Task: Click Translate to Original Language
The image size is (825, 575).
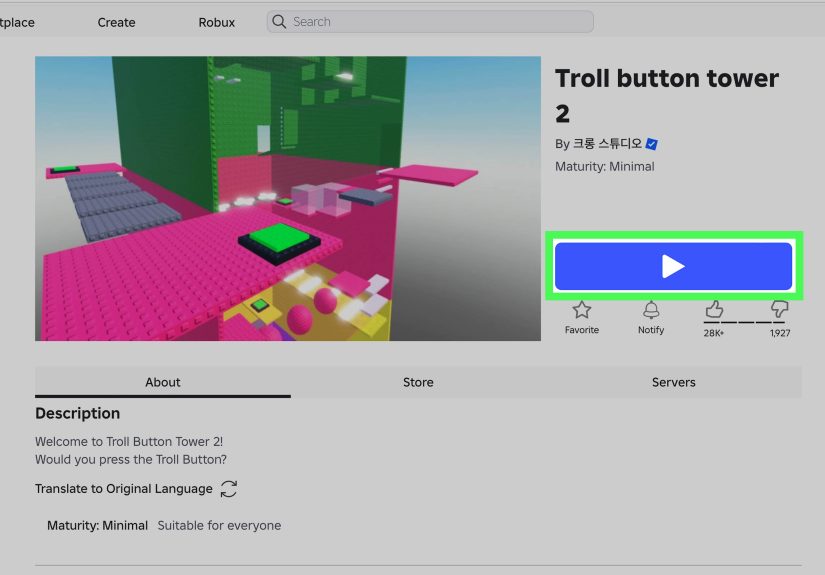Action: (x=124, y=489)
